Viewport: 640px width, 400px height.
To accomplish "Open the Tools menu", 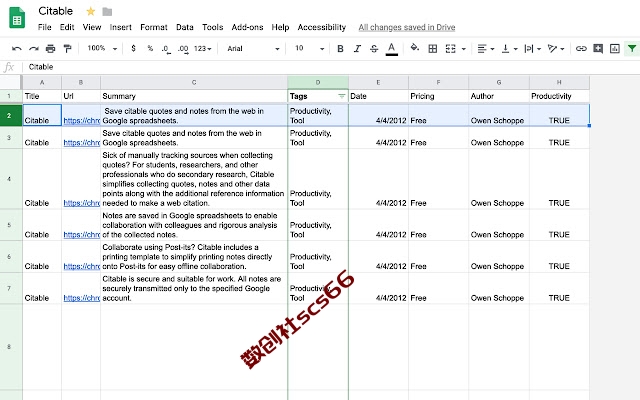I will [x=213, y=27].
